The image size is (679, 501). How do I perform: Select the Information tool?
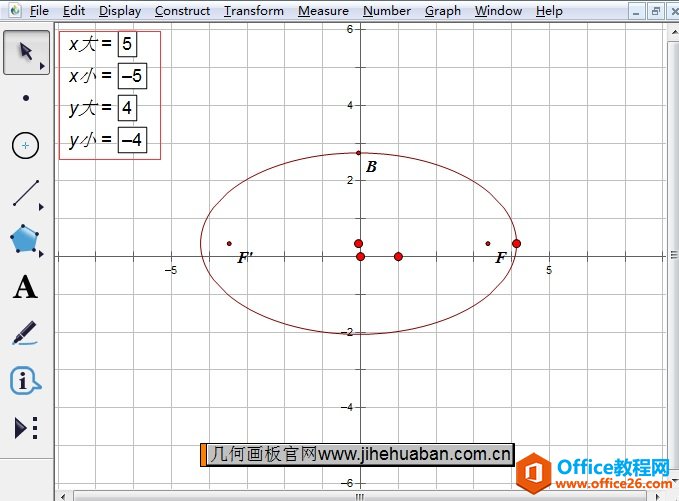click(x=25, y=381)
